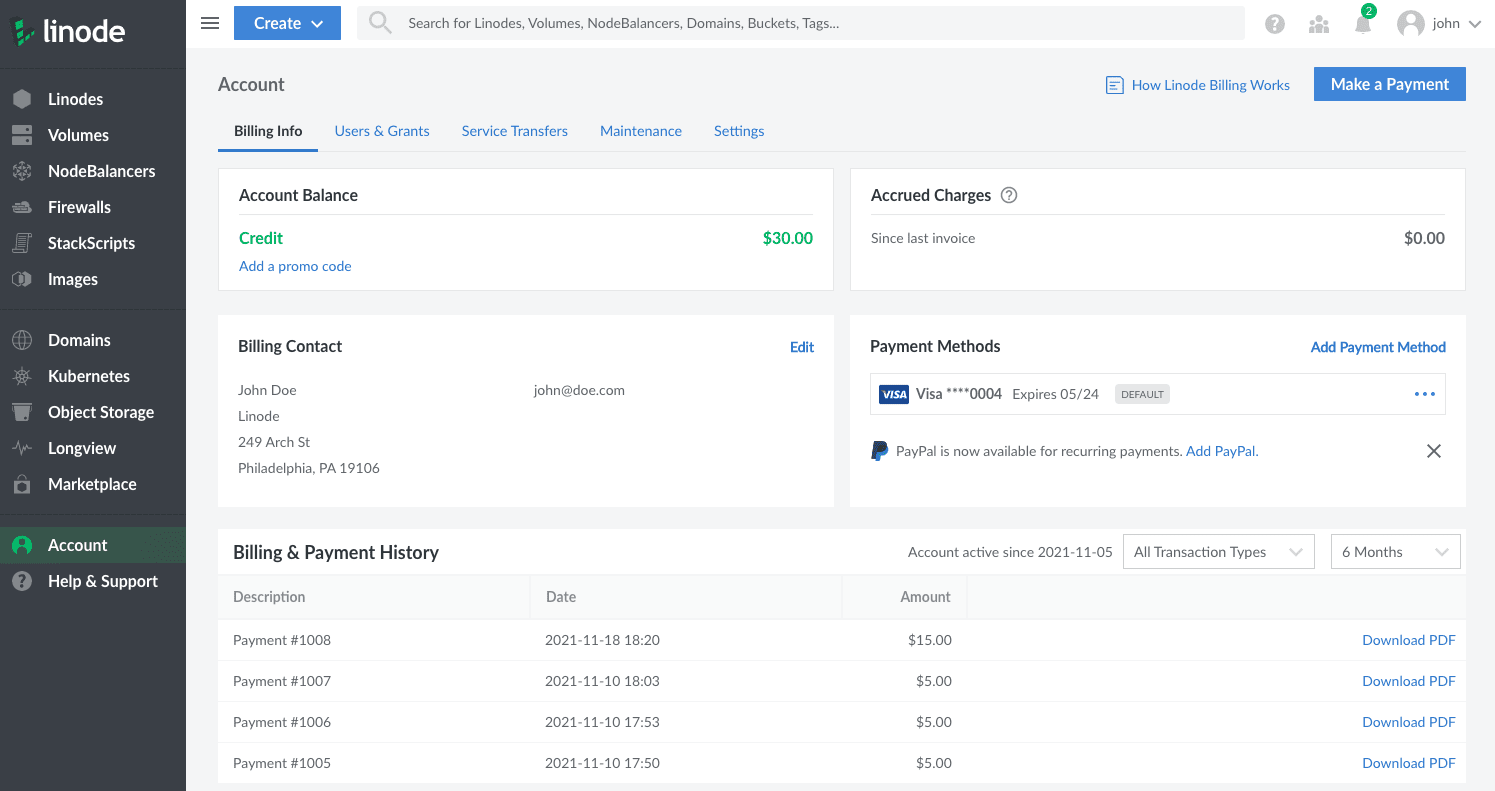Image resolution: width=1495 pixels, height=791 pixels.
Task: Expand the Create dropdown
Action: [x=287, y=23]
